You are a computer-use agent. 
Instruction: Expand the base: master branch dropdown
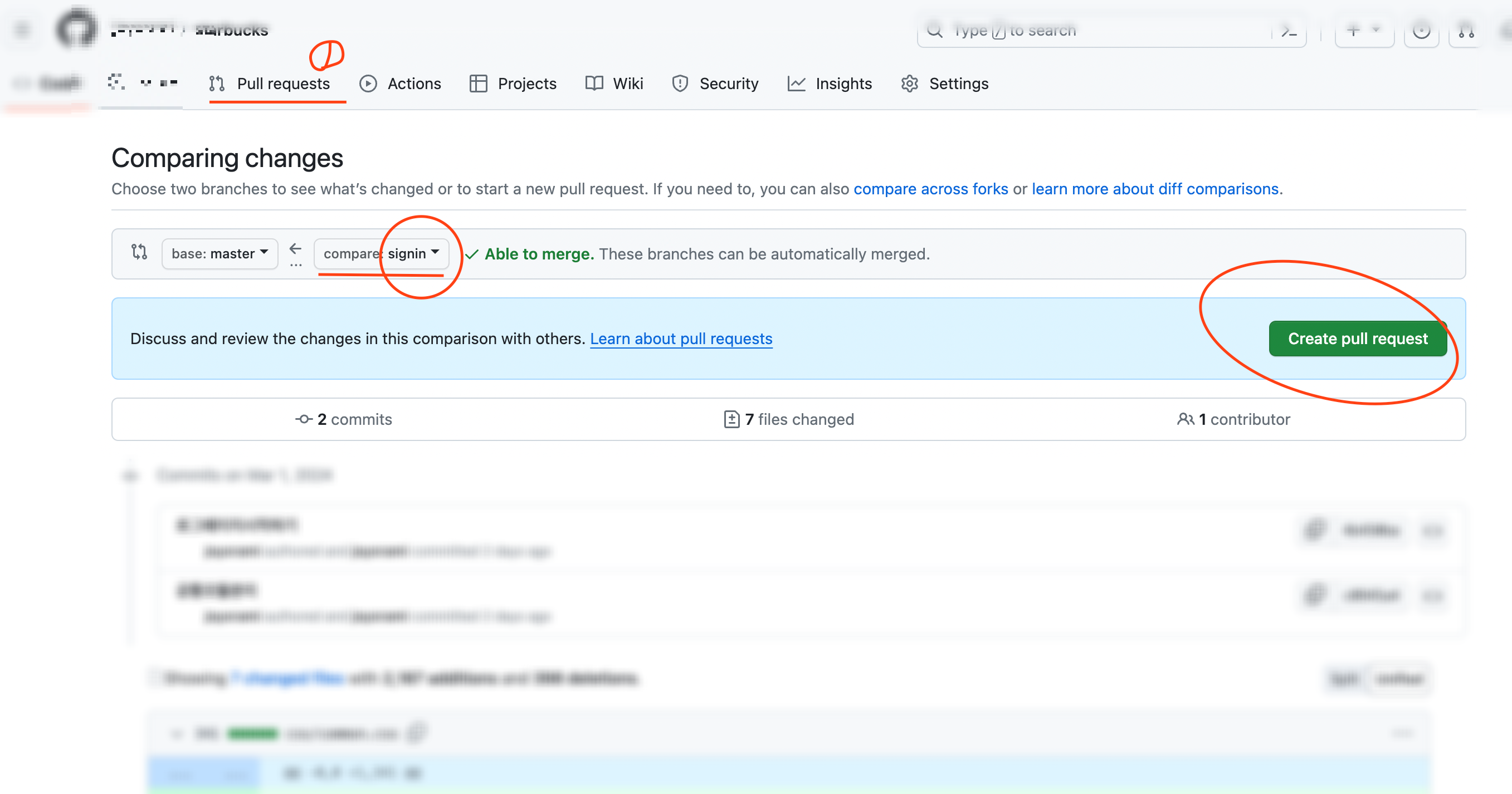tap(220, 253)
